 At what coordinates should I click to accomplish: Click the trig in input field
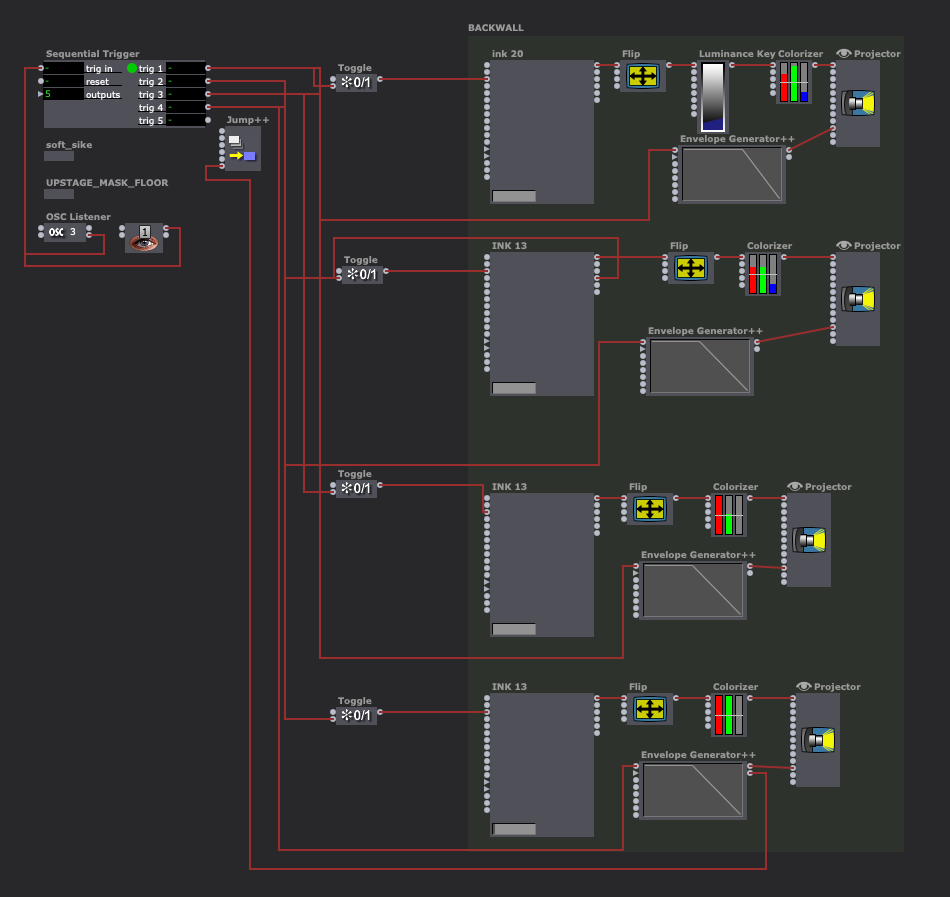pyautogui.click(x=64, y=68)
